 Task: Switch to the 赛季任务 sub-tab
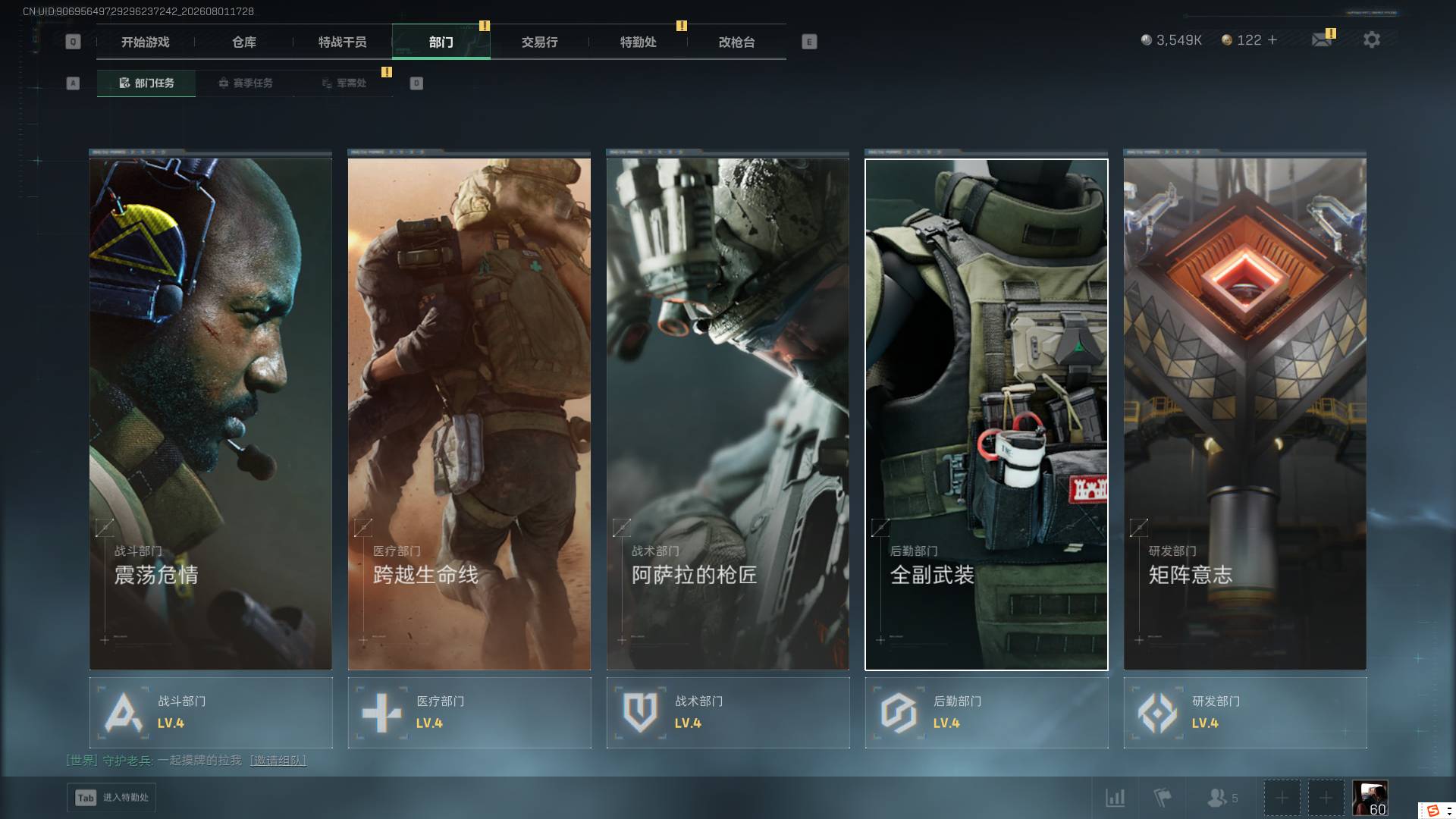(245, 83)
